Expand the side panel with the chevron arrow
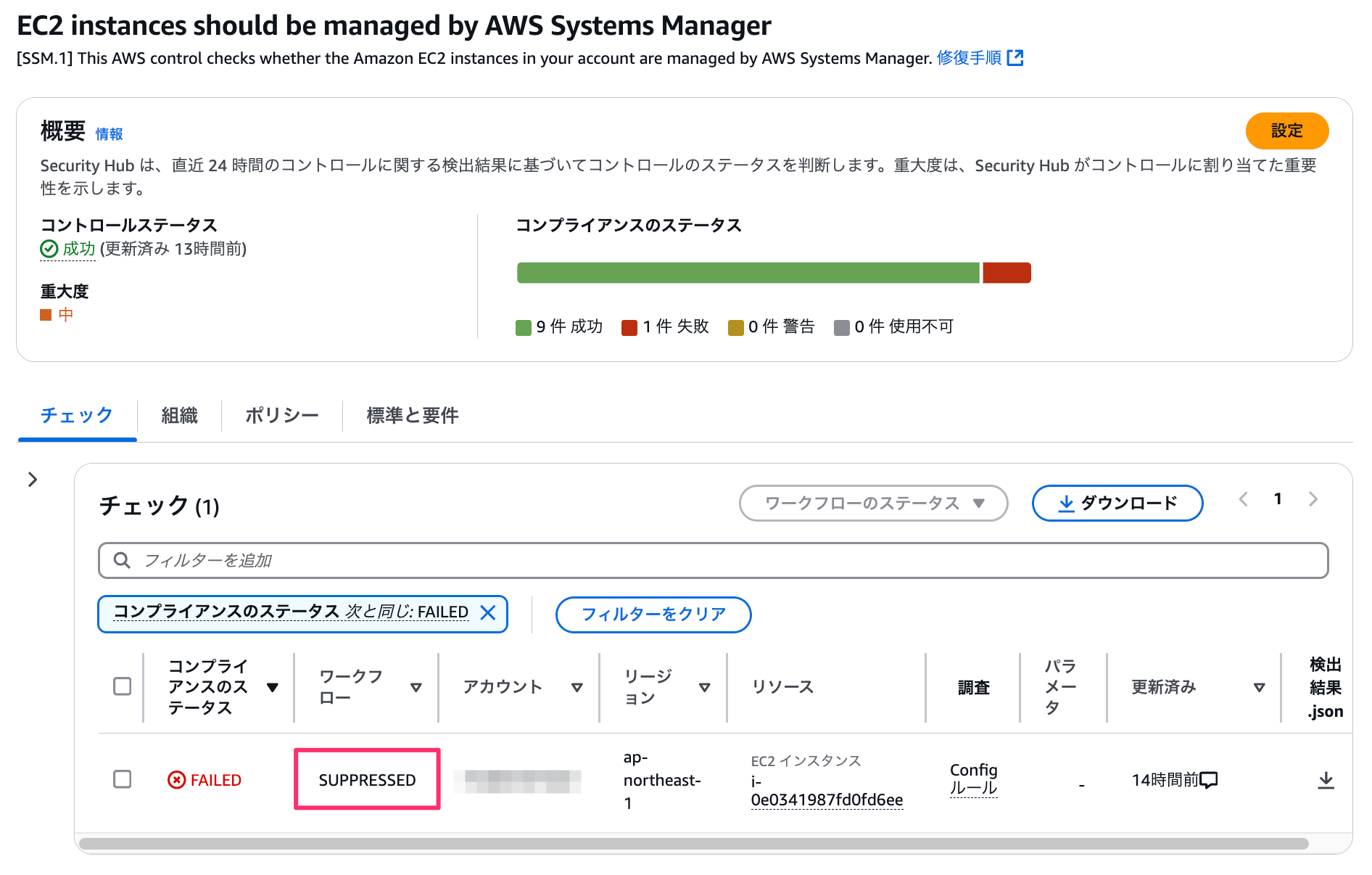This screenshot has height=875, width=1372. click(x=33, y=480)
